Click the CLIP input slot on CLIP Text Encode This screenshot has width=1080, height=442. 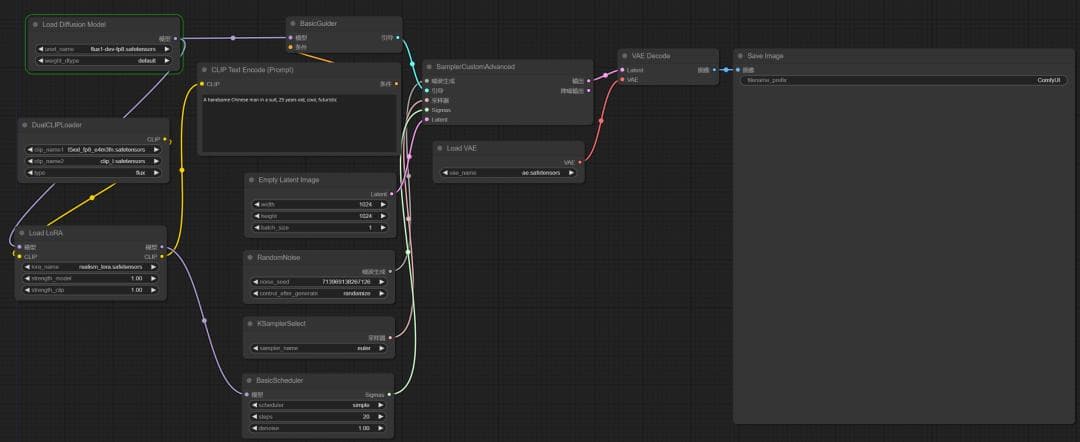[x=202, y=84]
